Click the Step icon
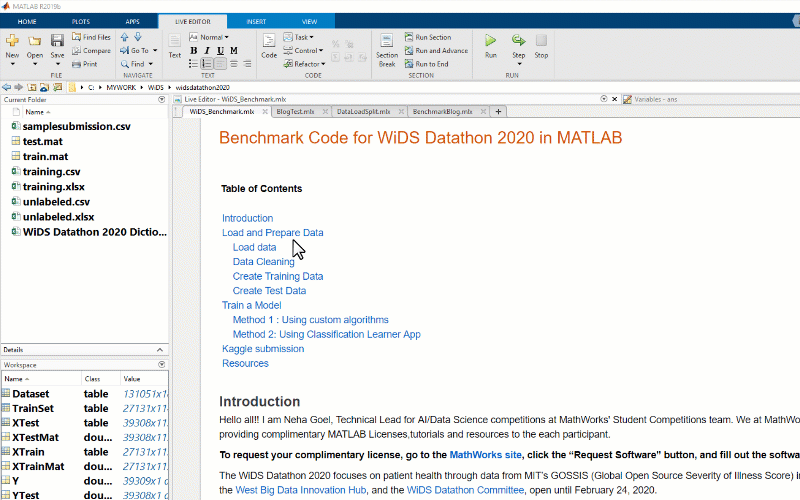This screenshot has height=500, width=800. pos(518,45)
